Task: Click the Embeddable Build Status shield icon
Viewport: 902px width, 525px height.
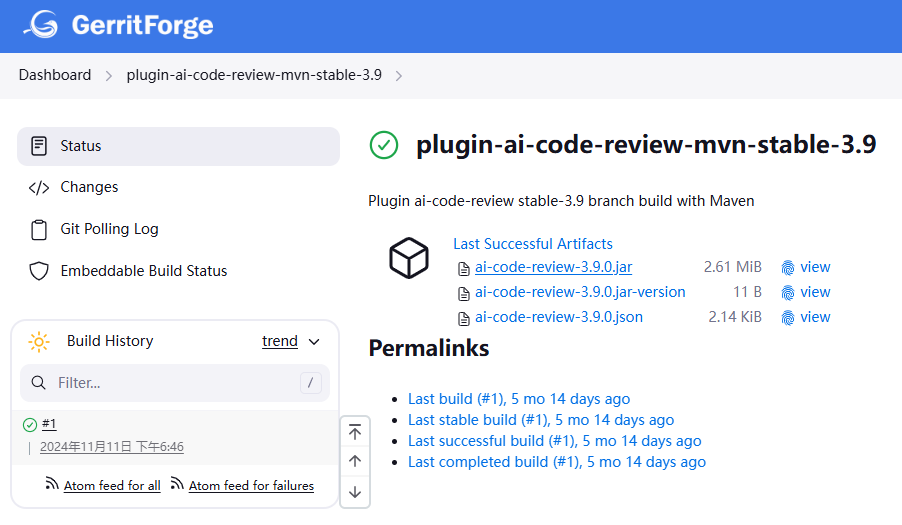Action: point(39,271)
